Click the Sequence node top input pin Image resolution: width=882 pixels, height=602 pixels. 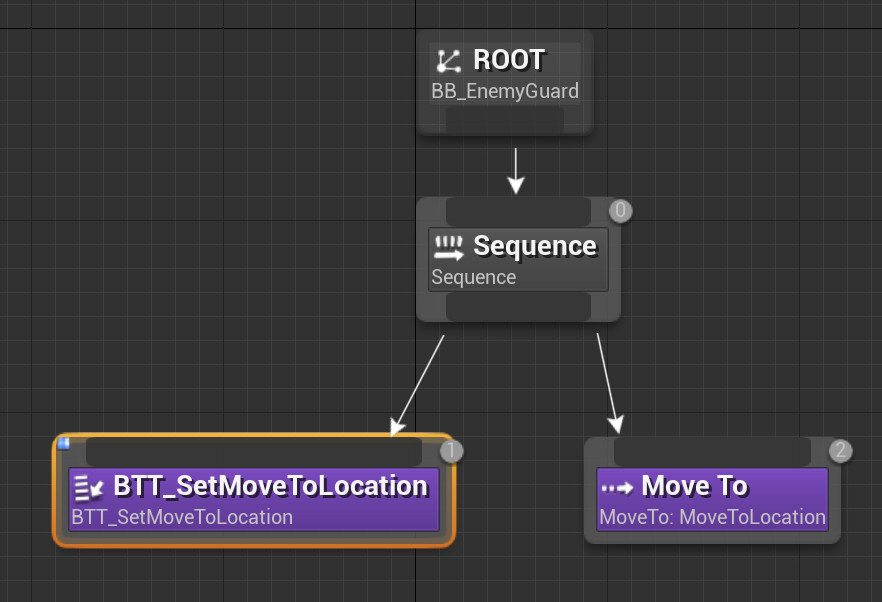click(x=518, y=211)
